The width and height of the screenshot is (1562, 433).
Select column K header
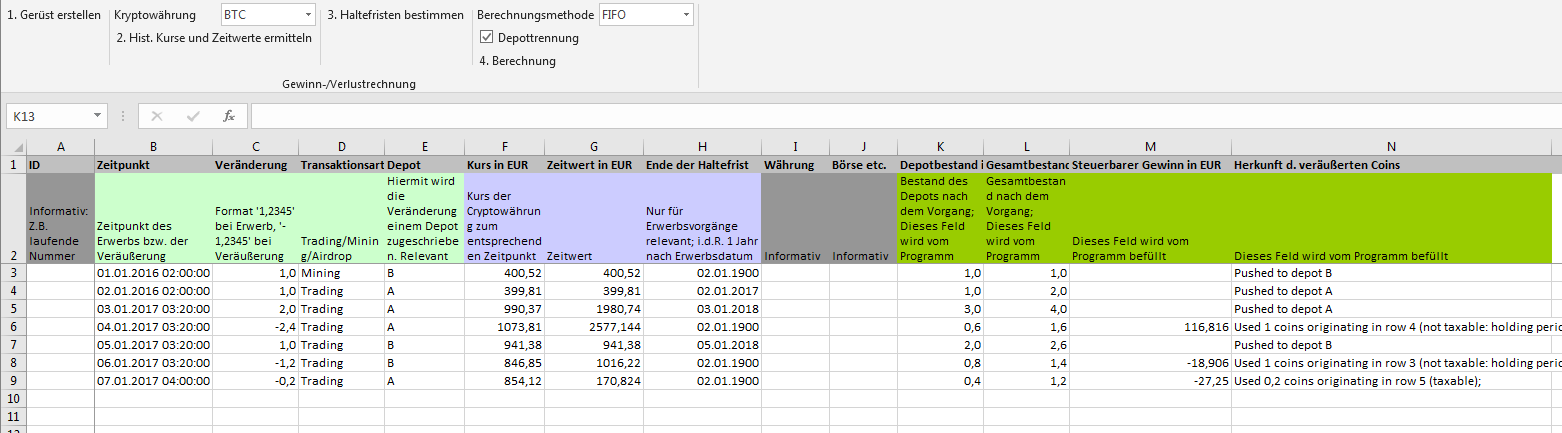click(x=940, y=147)
